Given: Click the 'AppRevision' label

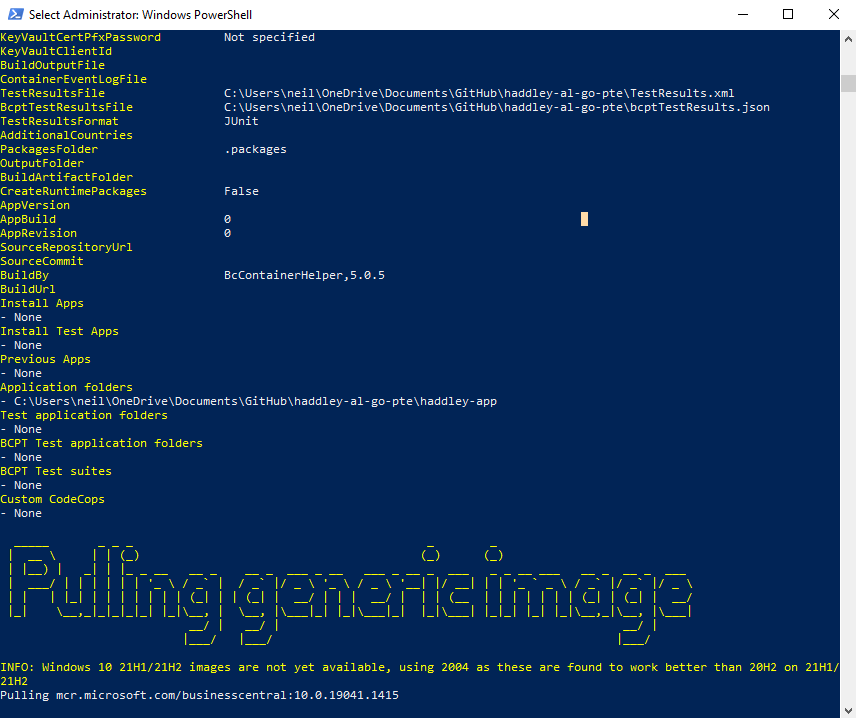Looking at the screenshot, I should tap(39, 233).
